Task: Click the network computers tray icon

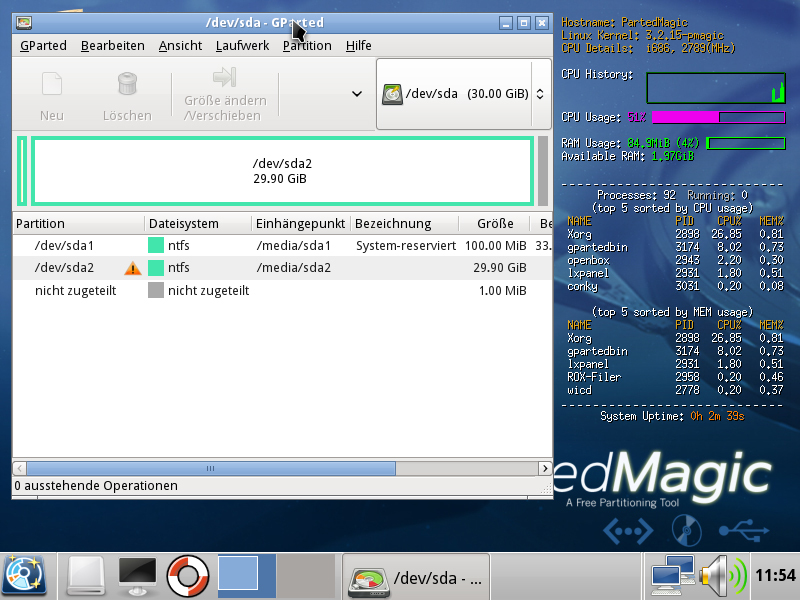Action: [x=672, y=577]
